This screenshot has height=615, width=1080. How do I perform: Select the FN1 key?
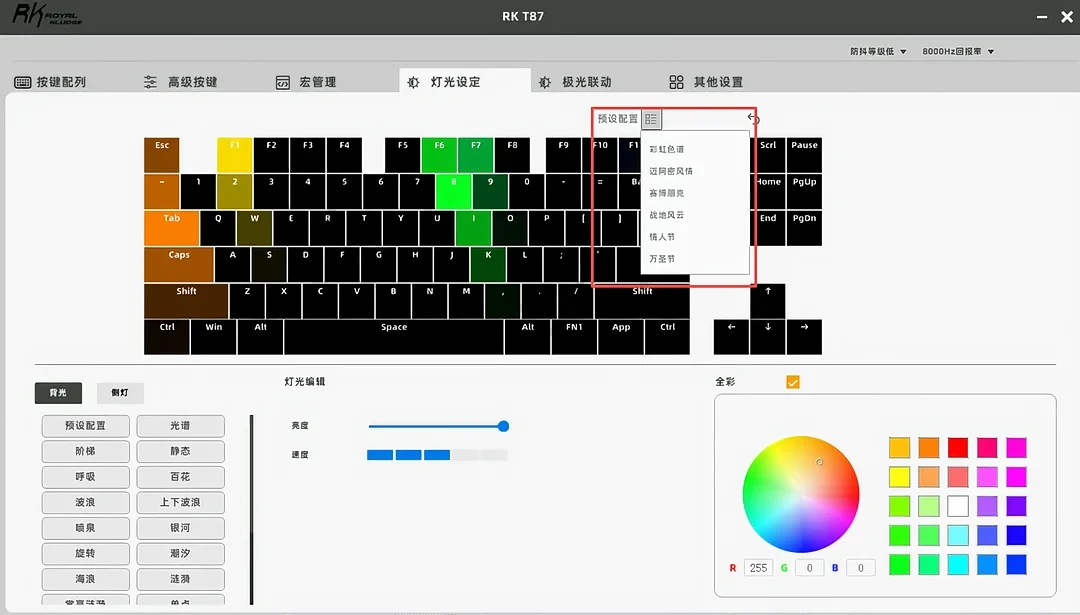click(x=574, y=337)
